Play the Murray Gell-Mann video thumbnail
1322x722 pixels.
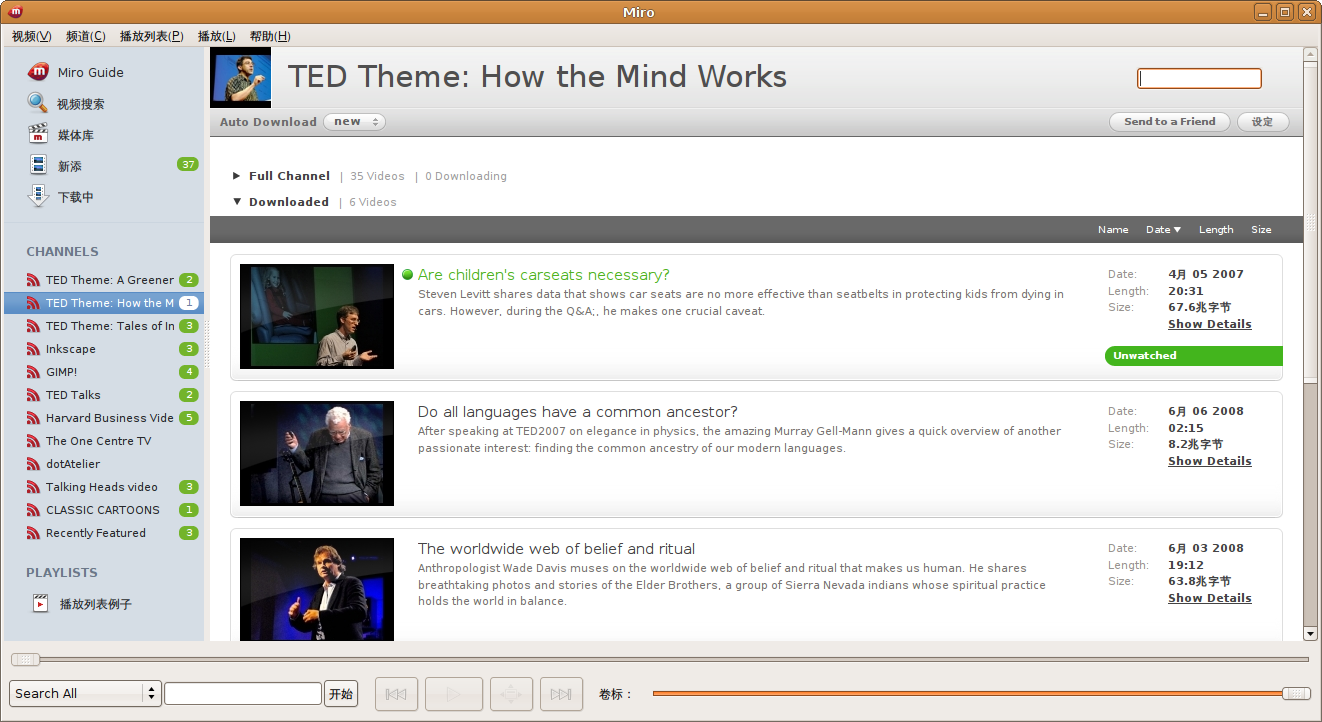point(317,453)
